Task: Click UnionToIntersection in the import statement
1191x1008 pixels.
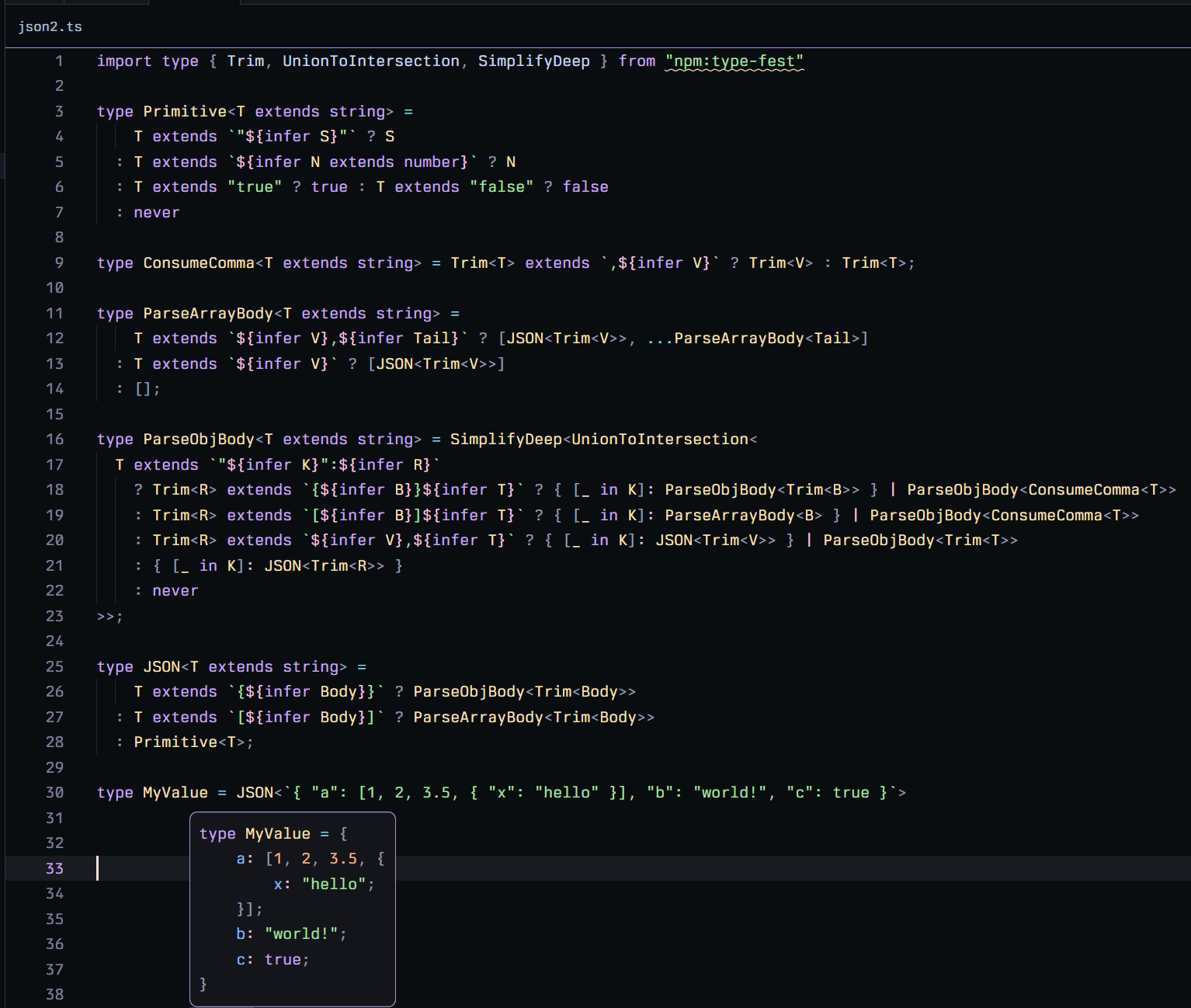Action: pyautogui.click(x=370, y=61)
